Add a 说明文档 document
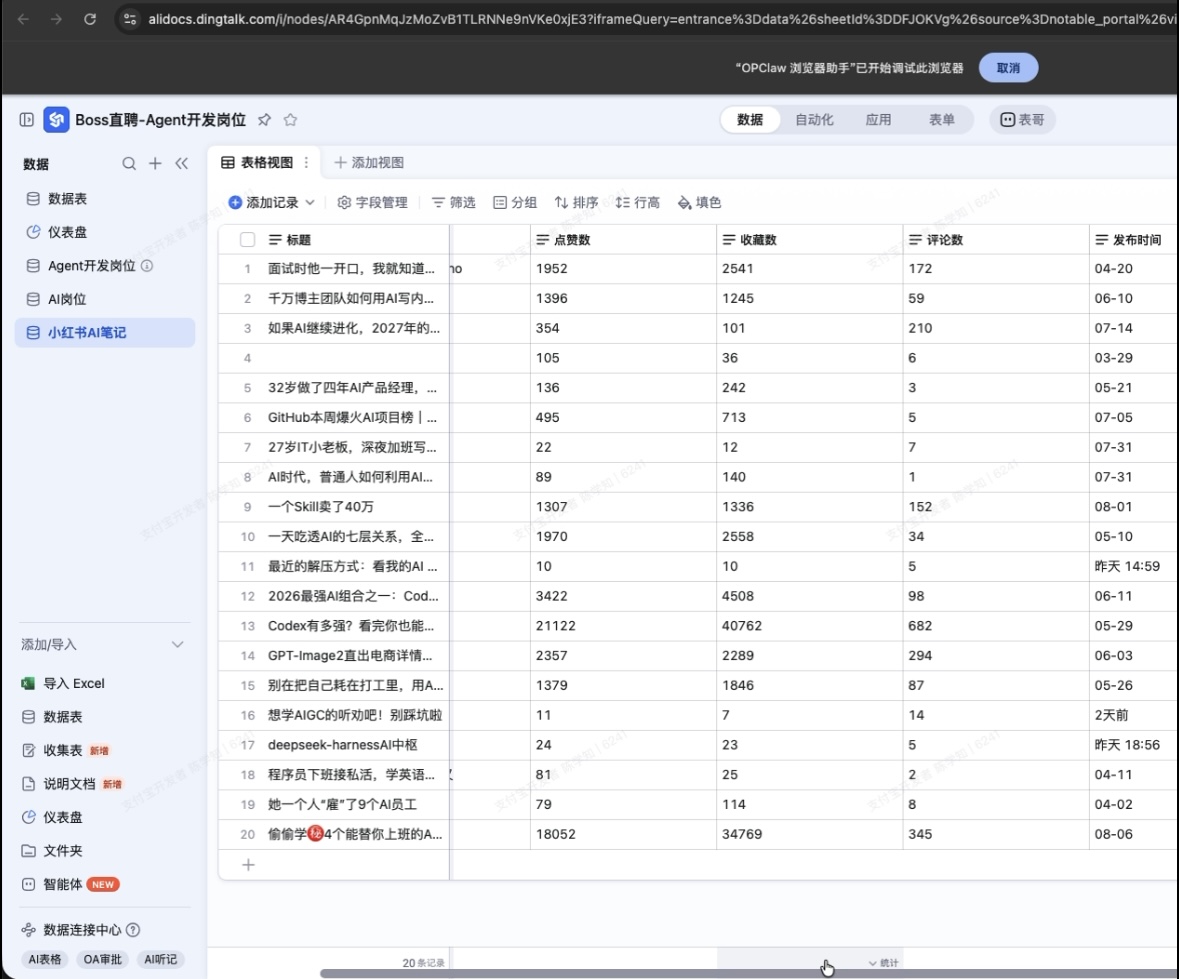This screenshot has width=1179, height=979. click(72, 784)
